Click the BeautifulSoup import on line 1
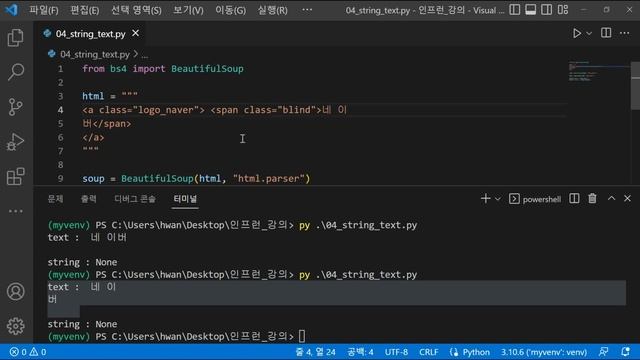Screen dimensions: 640x360 [207, 69]
